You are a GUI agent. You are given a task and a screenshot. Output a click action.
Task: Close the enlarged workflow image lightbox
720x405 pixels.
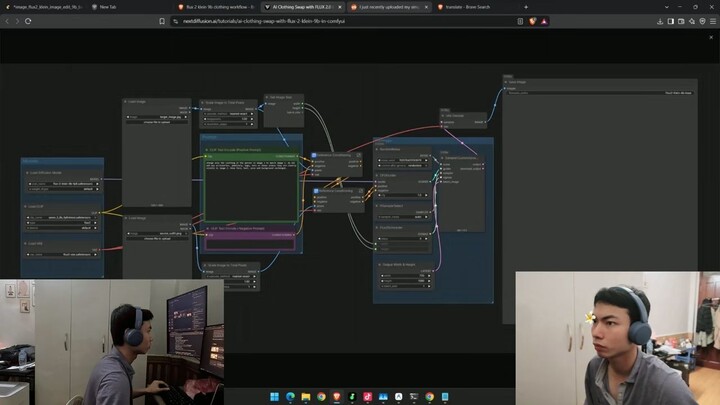[x=711, y=37]
